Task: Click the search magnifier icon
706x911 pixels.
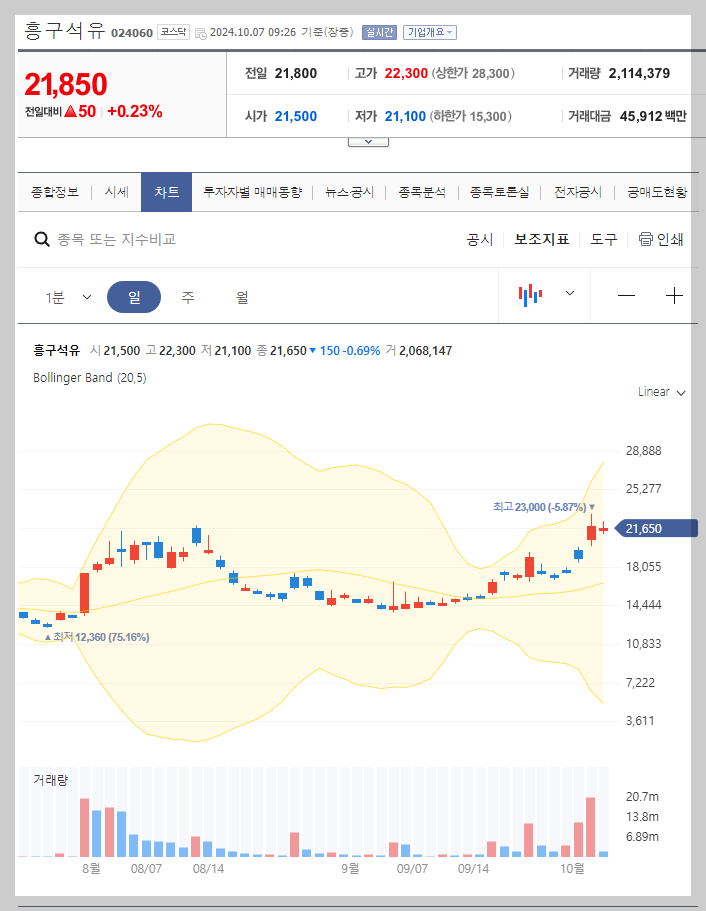Action: pyautogui.click(x=41, y=239)
